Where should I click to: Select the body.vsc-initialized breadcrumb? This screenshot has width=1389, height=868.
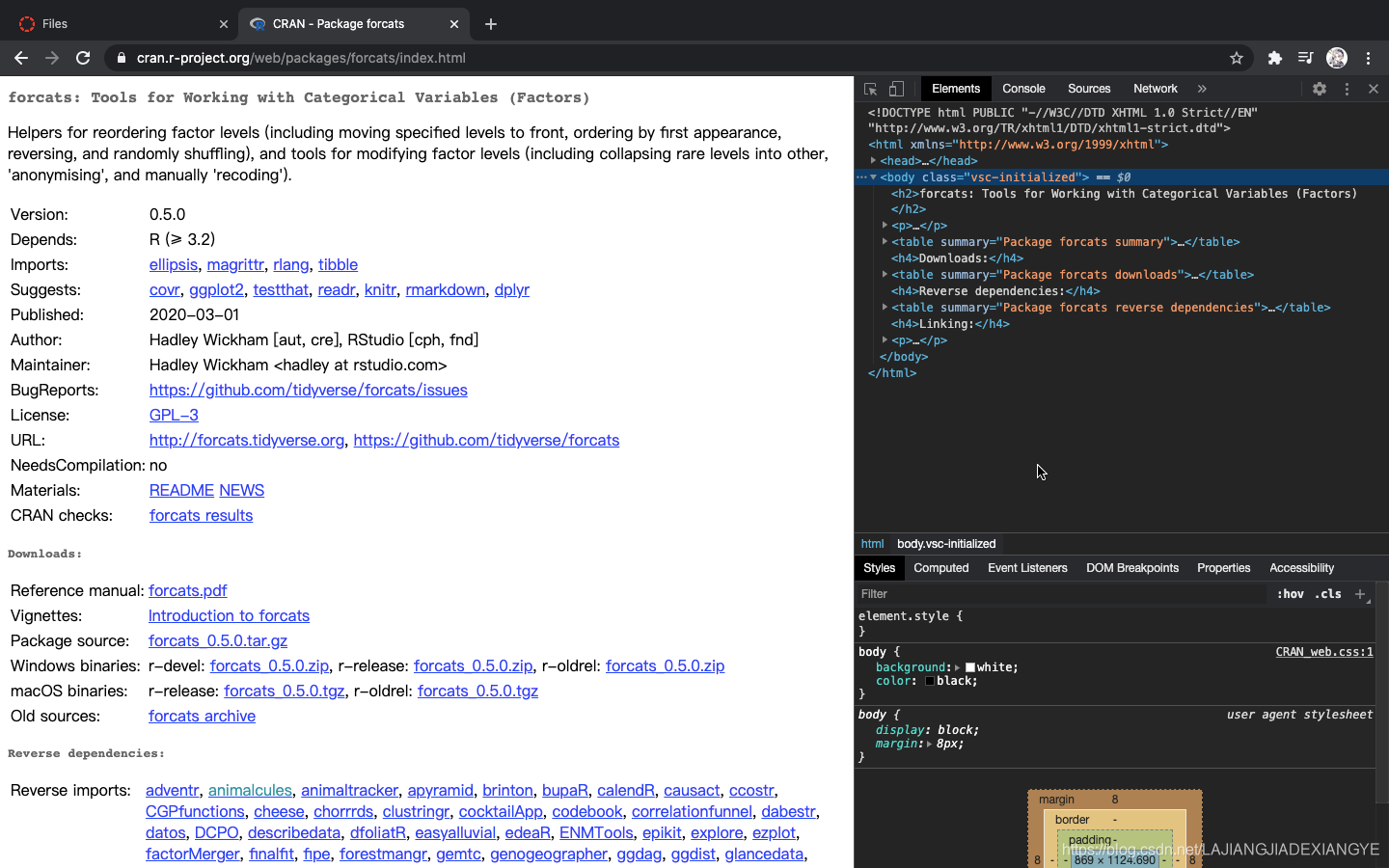[946, 544]
